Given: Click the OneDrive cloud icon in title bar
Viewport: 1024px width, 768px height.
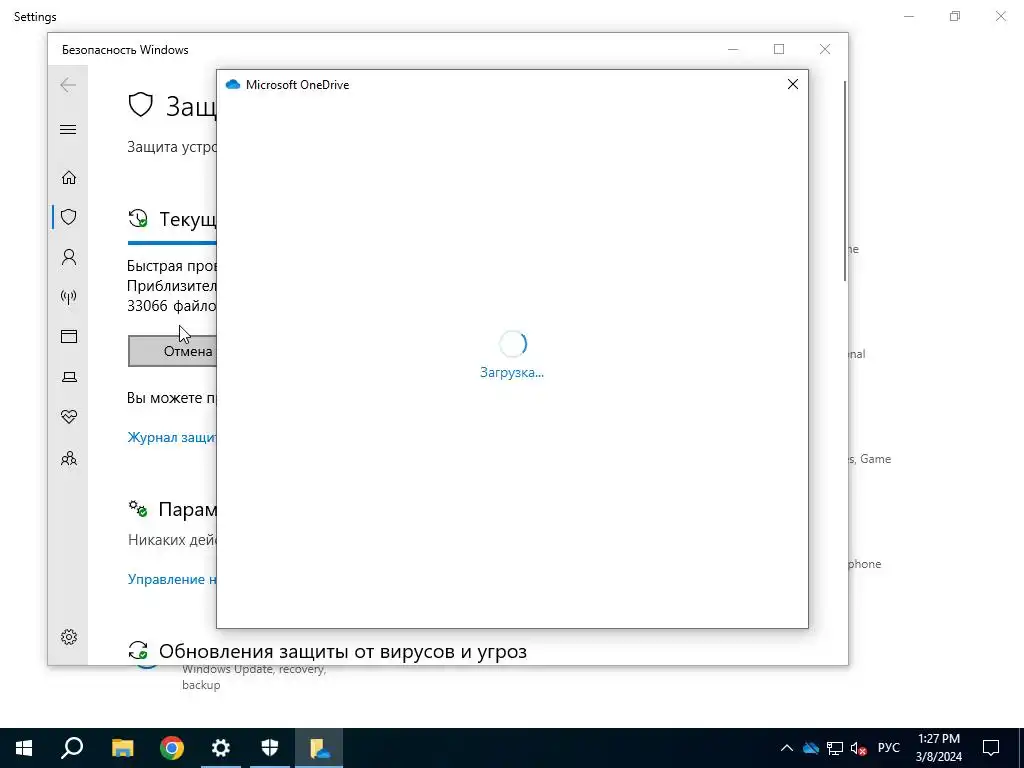Looking at the screenshot, I should (232, 84).
